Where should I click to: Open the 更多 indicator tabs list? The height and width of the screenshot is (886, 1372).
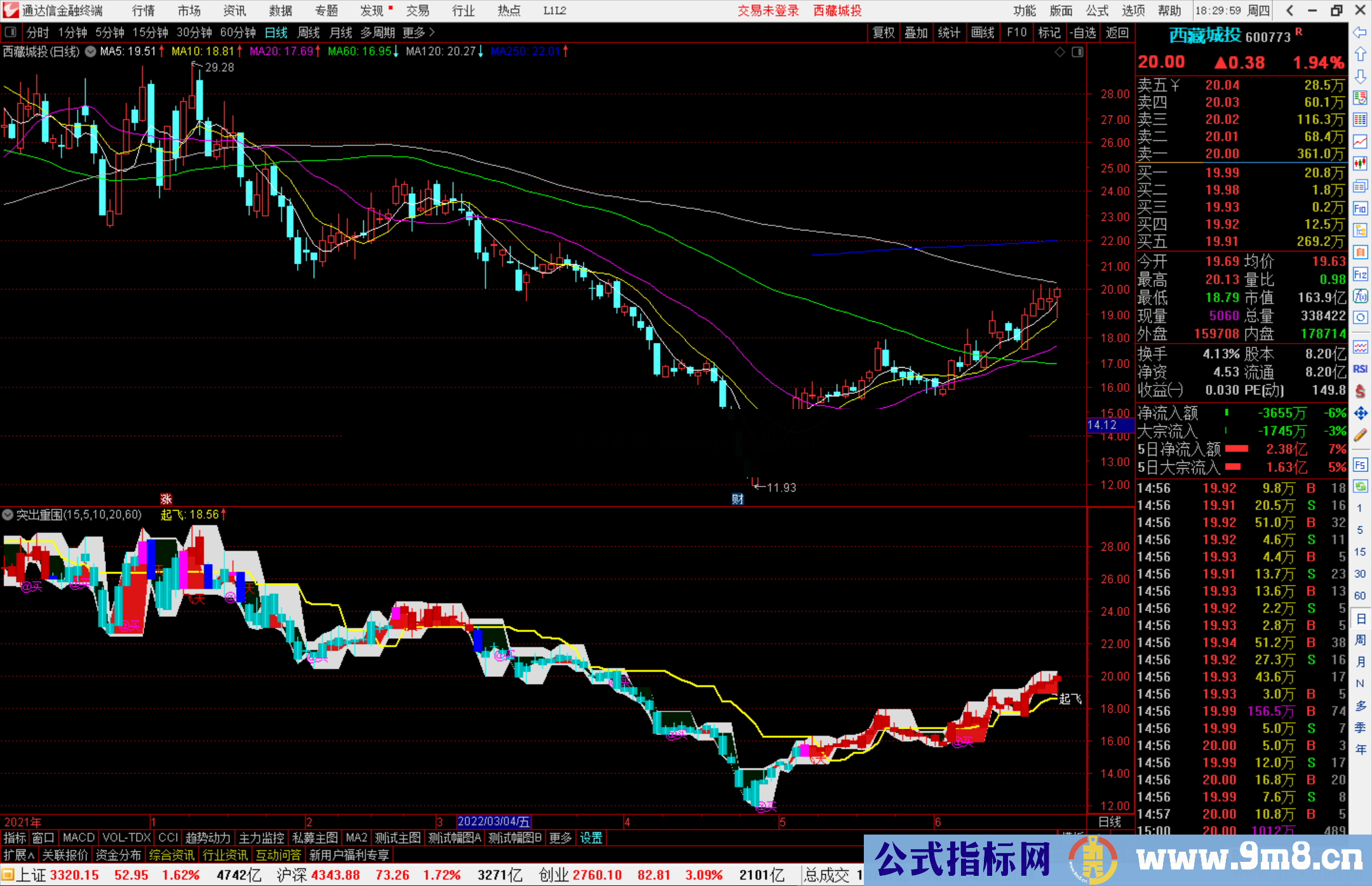coord(560,838)
